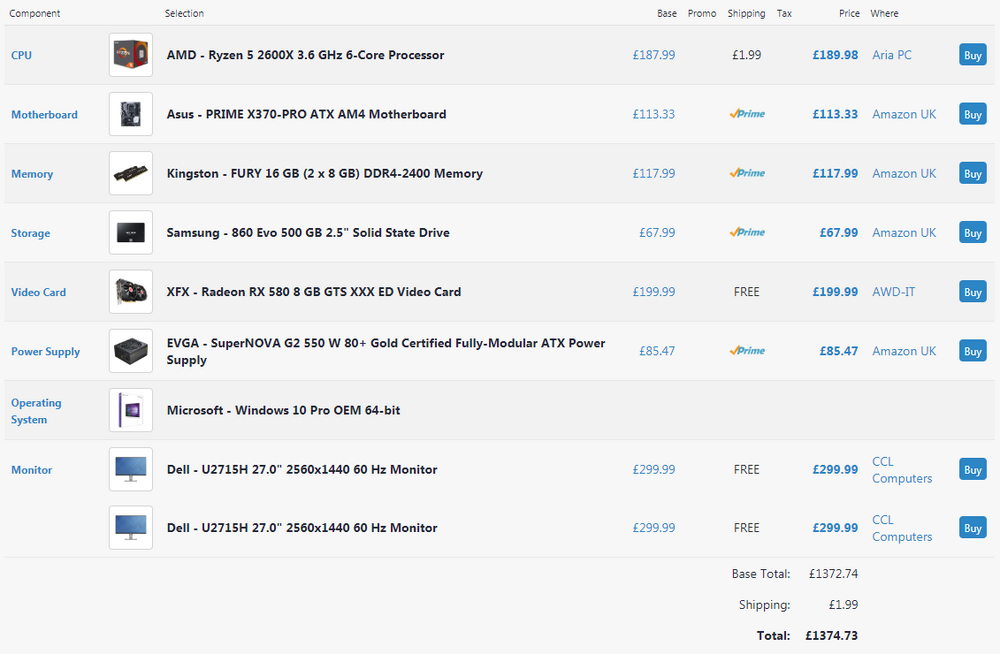Buy the XFX Radeon RX 580 card
The image size is (1000, 654).
(973, 292)
